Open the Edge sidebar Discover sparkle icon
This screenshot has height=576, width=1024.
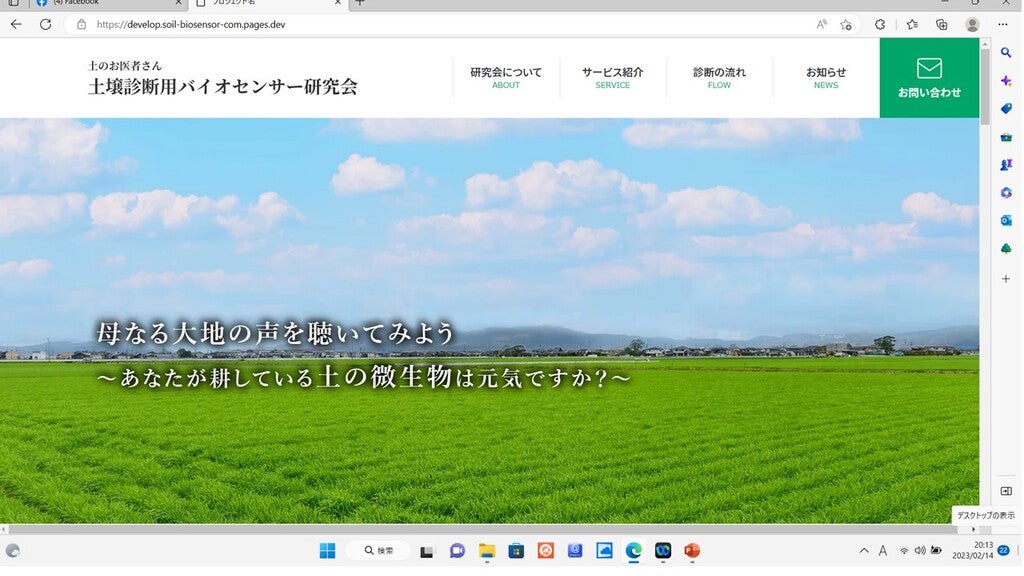(1006, 80)
